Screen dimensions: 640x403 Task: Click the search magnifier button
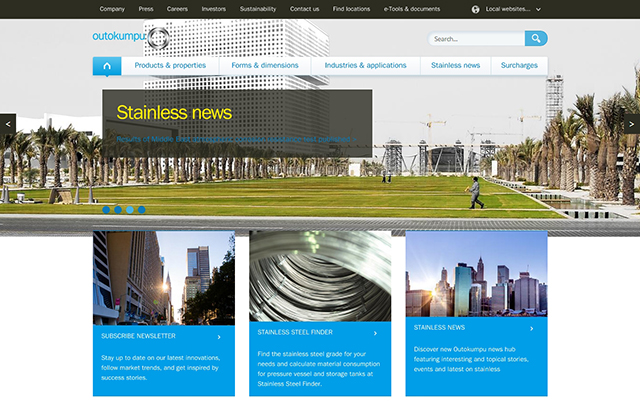[x=536, y=39]
